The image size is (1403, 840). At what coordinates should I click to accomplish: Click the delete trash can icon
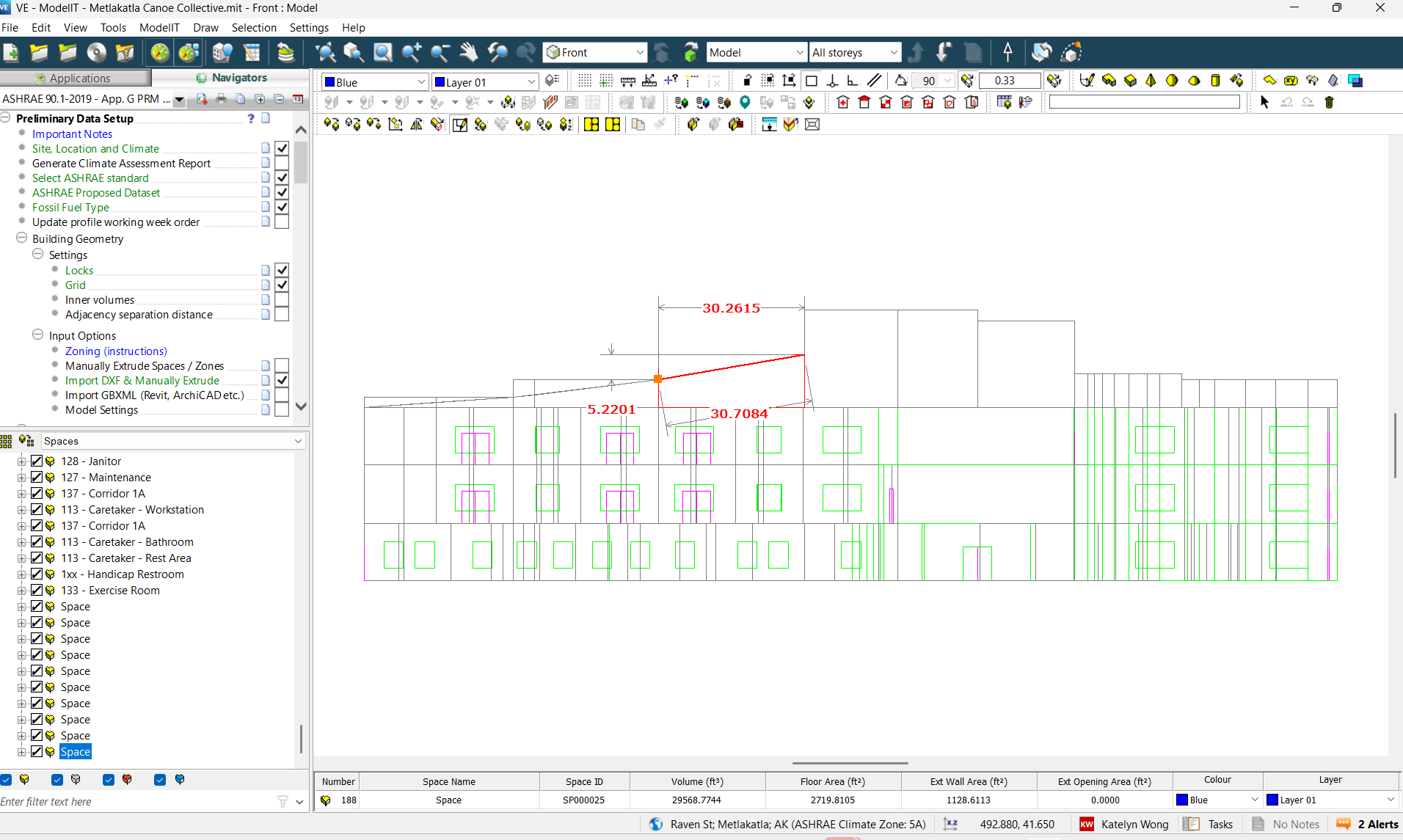click(x=1329, y=103)
